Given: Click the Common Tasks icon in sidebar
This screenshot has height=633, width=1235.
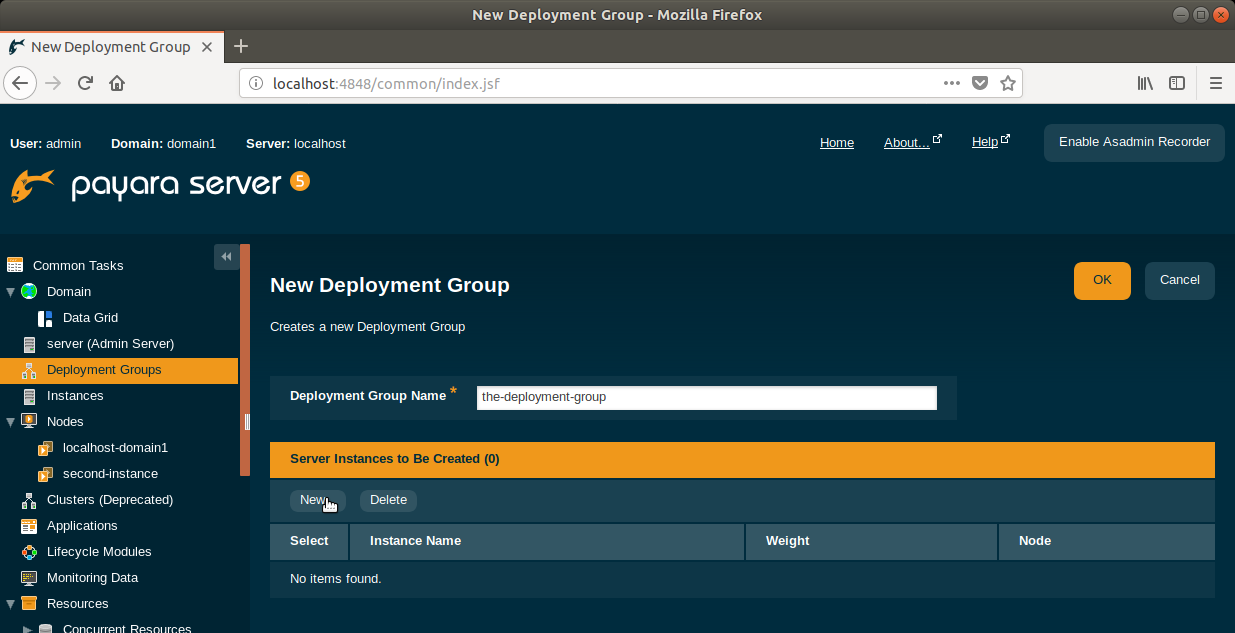Looking at the screenshot, I should pyautogui.click(x=14, y=265).
